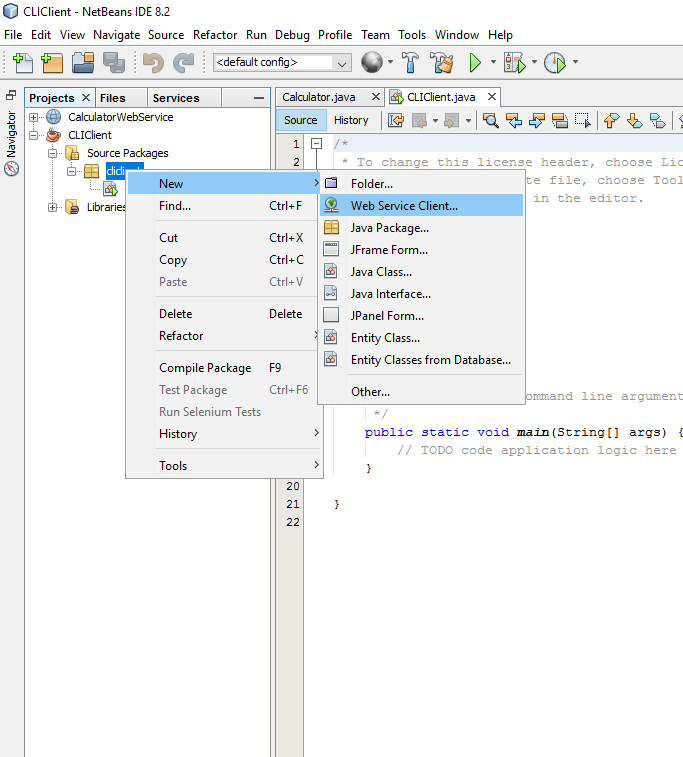
Task: Select Web Service Client from submenu
Action: tap(421, 205)
